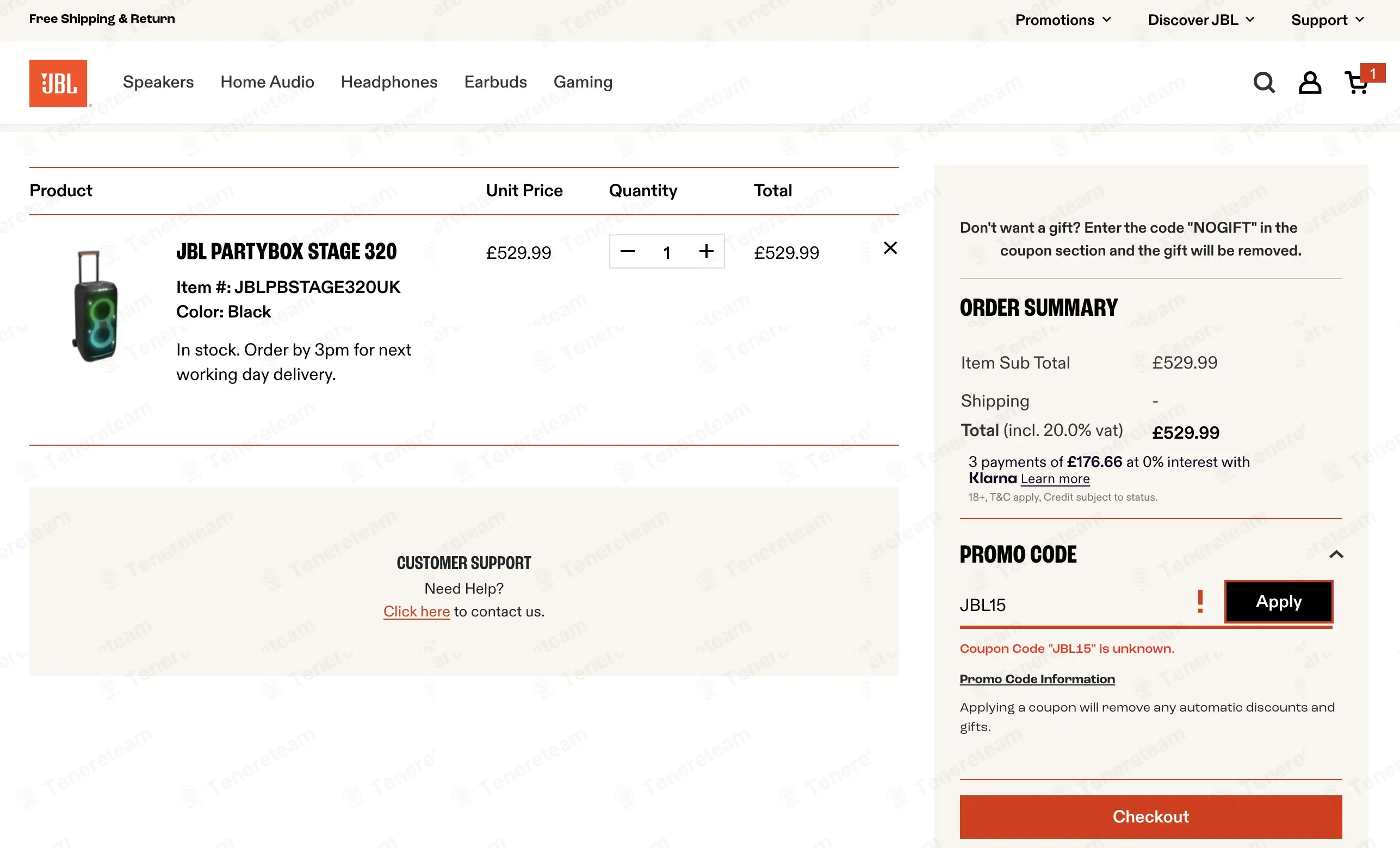Click the quantity value 1 field
The height and width of the screenshot is (848, 1400).
(x=667, y=252)
